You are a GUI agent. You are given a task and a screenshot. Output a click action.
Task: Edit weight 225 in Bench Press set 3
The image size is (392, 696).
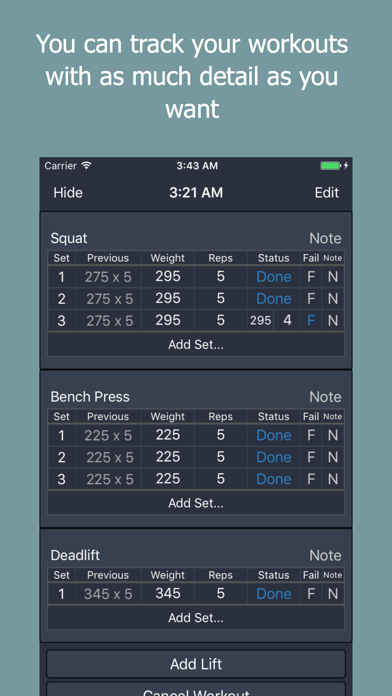[168, 479]
